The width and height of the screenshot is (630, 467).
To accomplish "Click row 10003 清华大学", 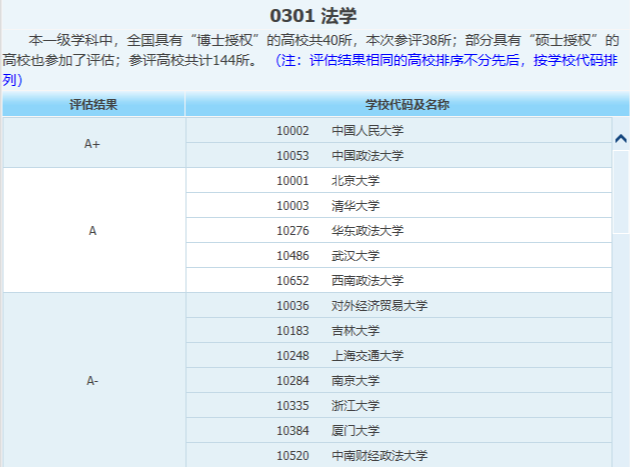I will (399, 205).
